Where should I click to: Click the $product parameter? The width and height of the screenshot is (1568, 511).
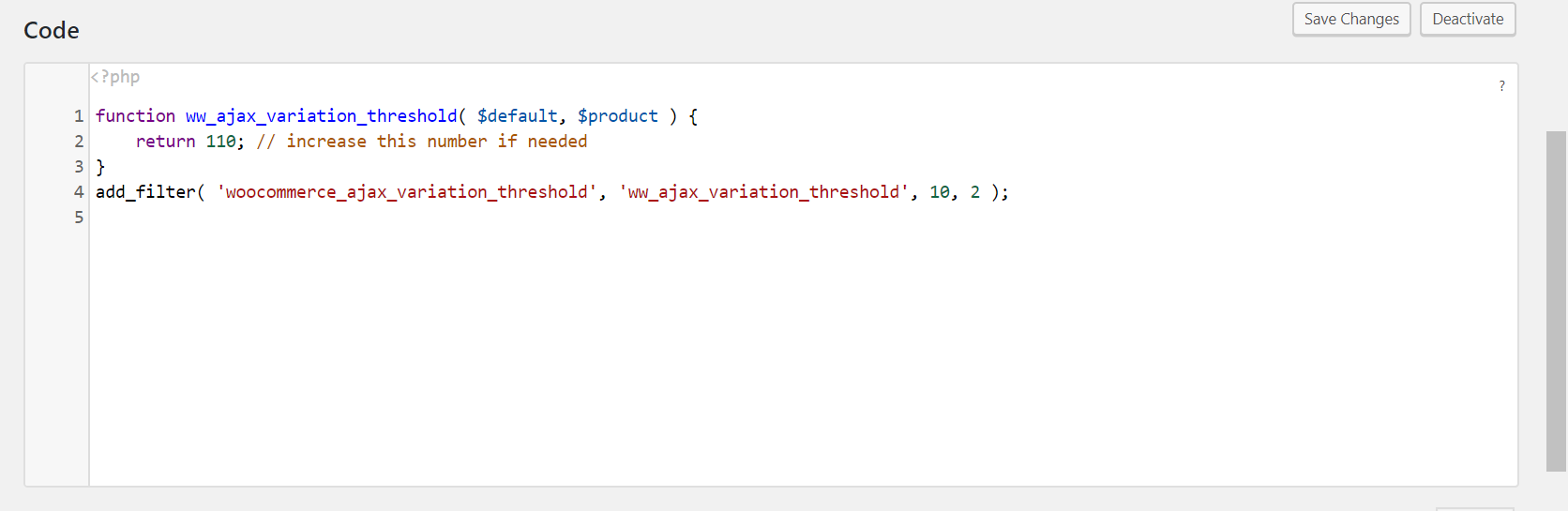[x=617, y=116]
